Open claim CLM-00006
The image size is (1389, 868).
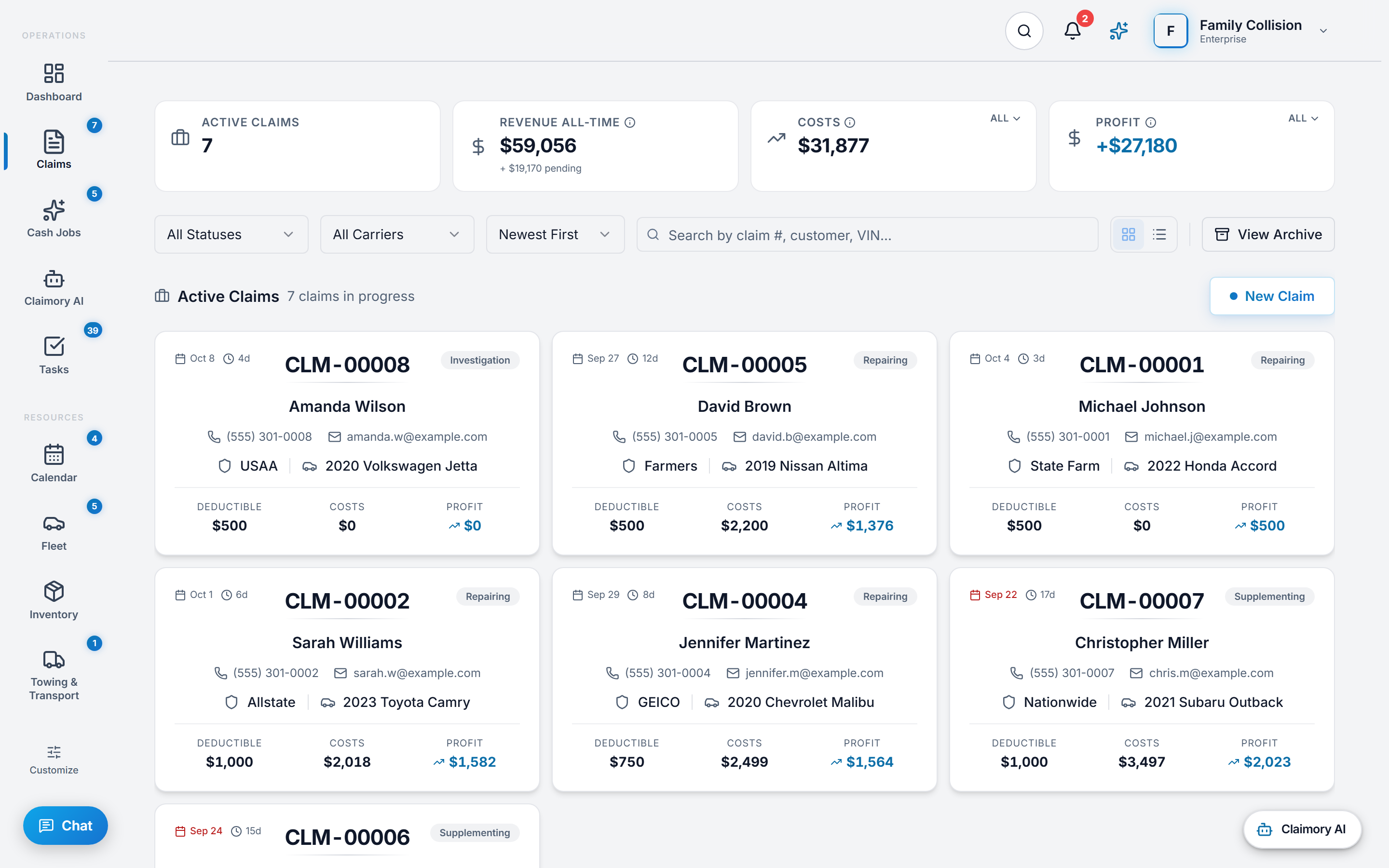coord(347,837)
